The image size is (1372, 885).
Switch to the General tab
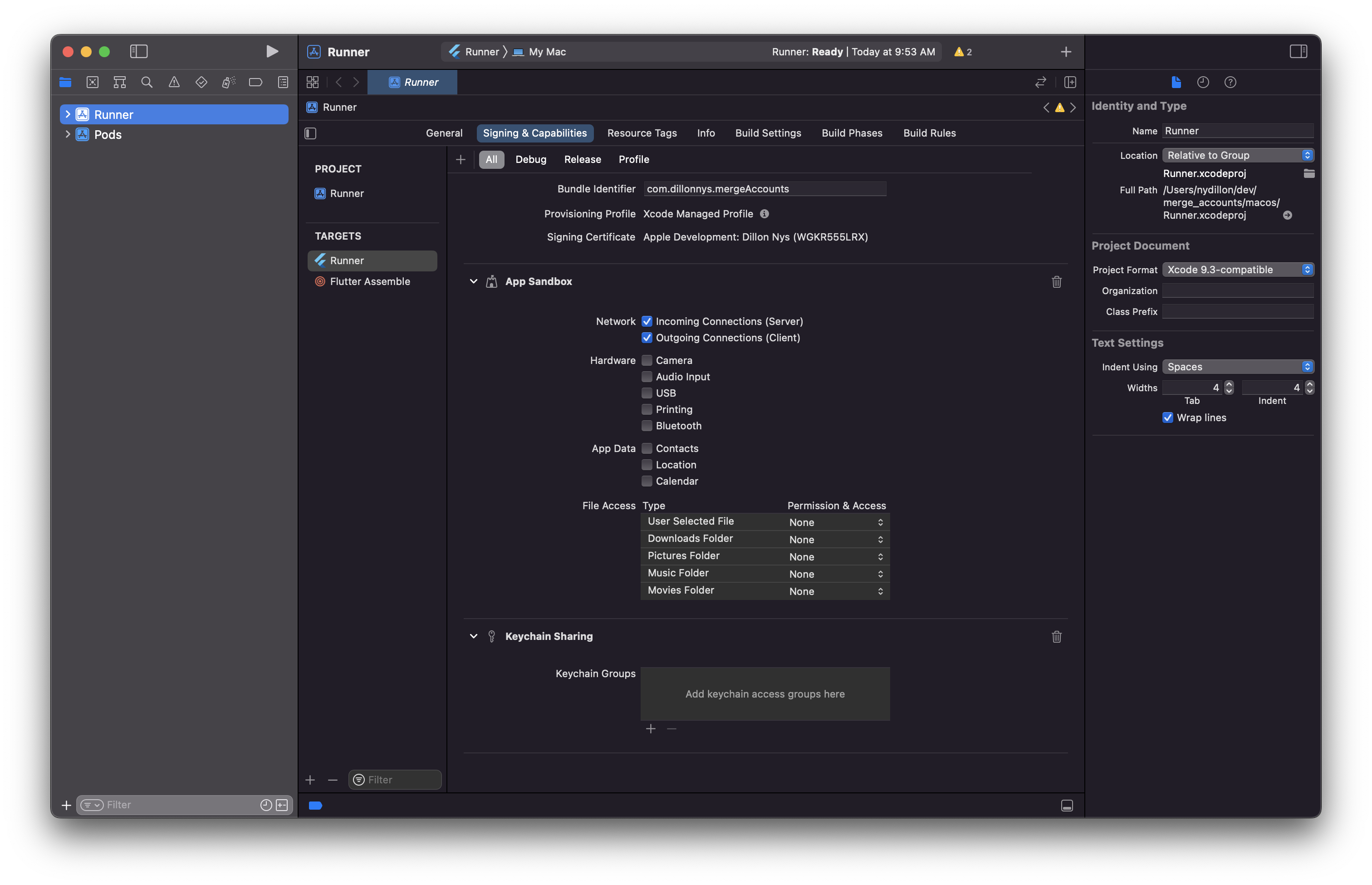tap(444, 133)
